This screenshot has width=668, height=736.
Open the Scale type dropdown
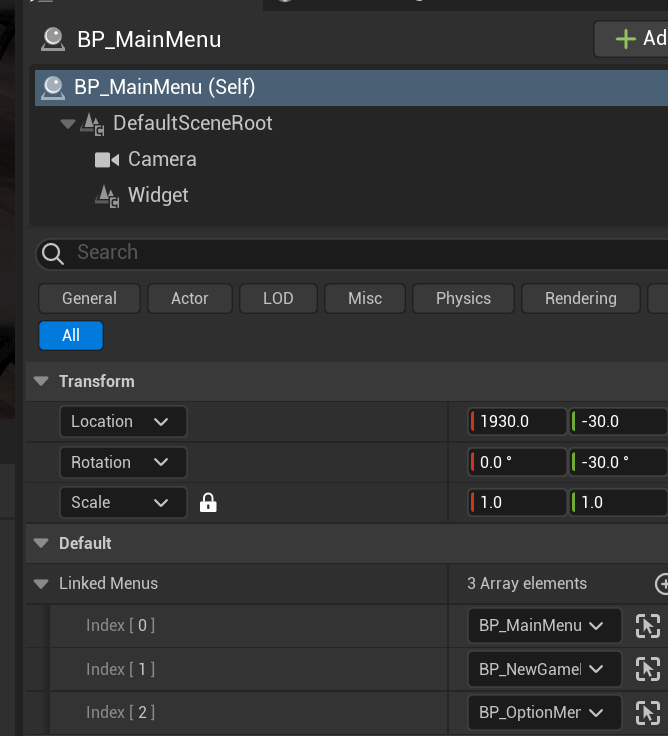point(123,503)
